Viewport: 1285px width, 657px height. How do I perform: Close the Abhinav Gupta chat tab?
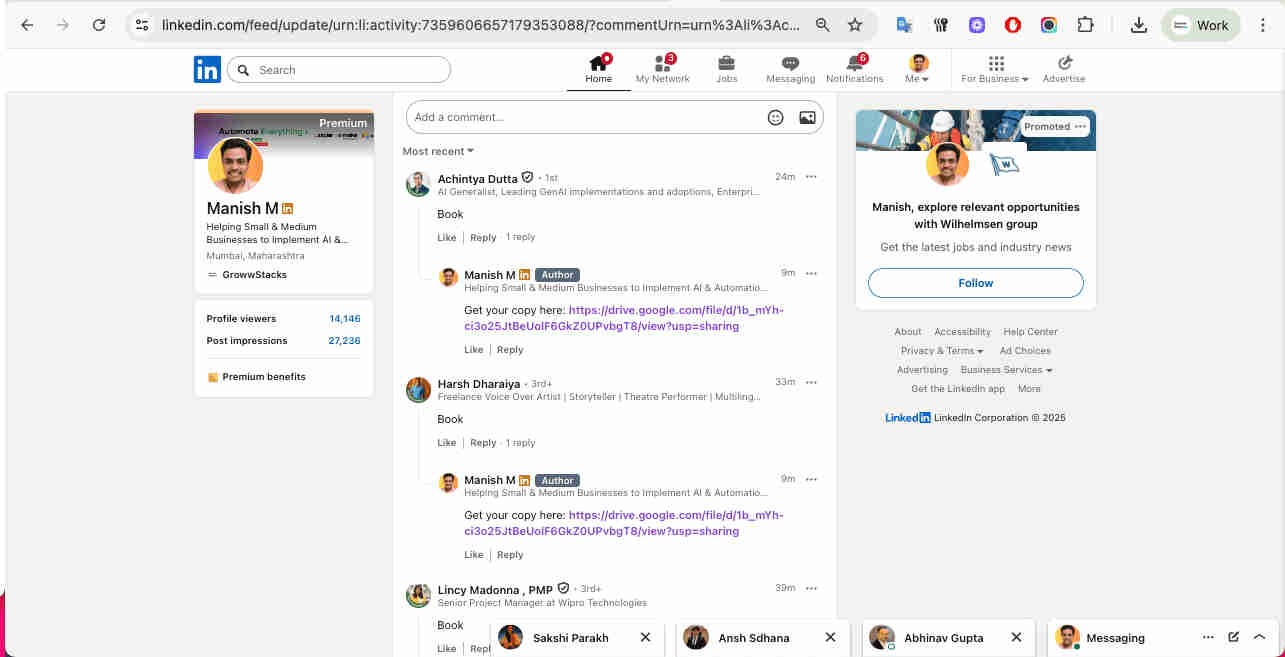[1016, 637]
